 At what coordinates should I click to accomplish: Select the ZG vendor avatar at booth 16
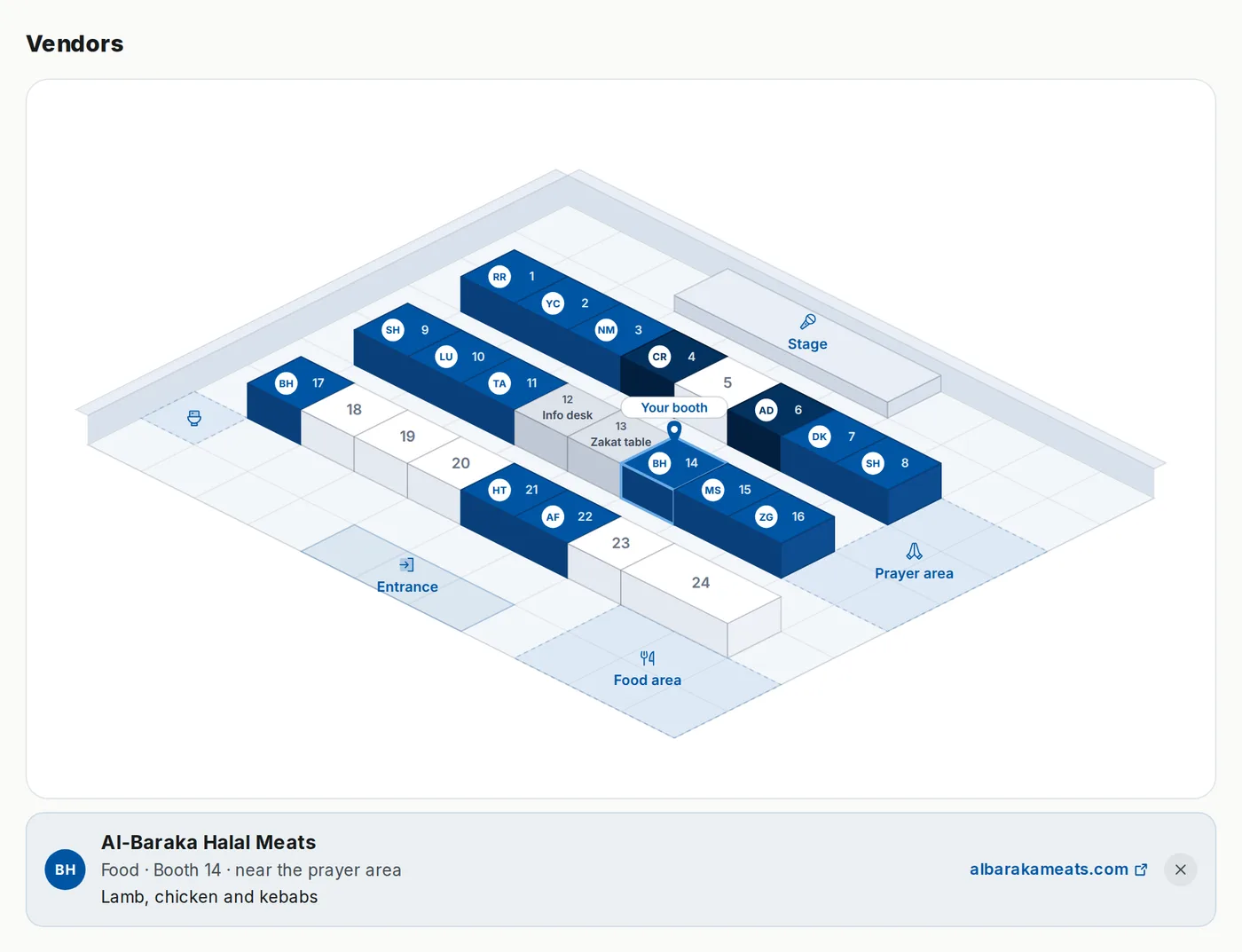[x=766, y=516]
